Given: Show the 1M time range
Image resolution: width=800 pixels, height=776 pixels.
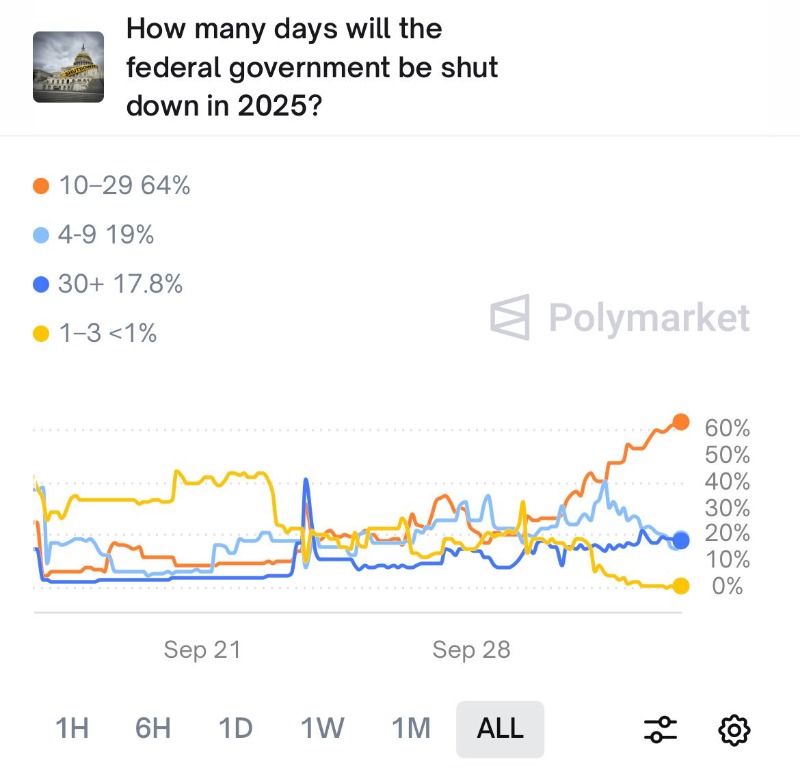Looking at the screenshot, I should 410,728.
